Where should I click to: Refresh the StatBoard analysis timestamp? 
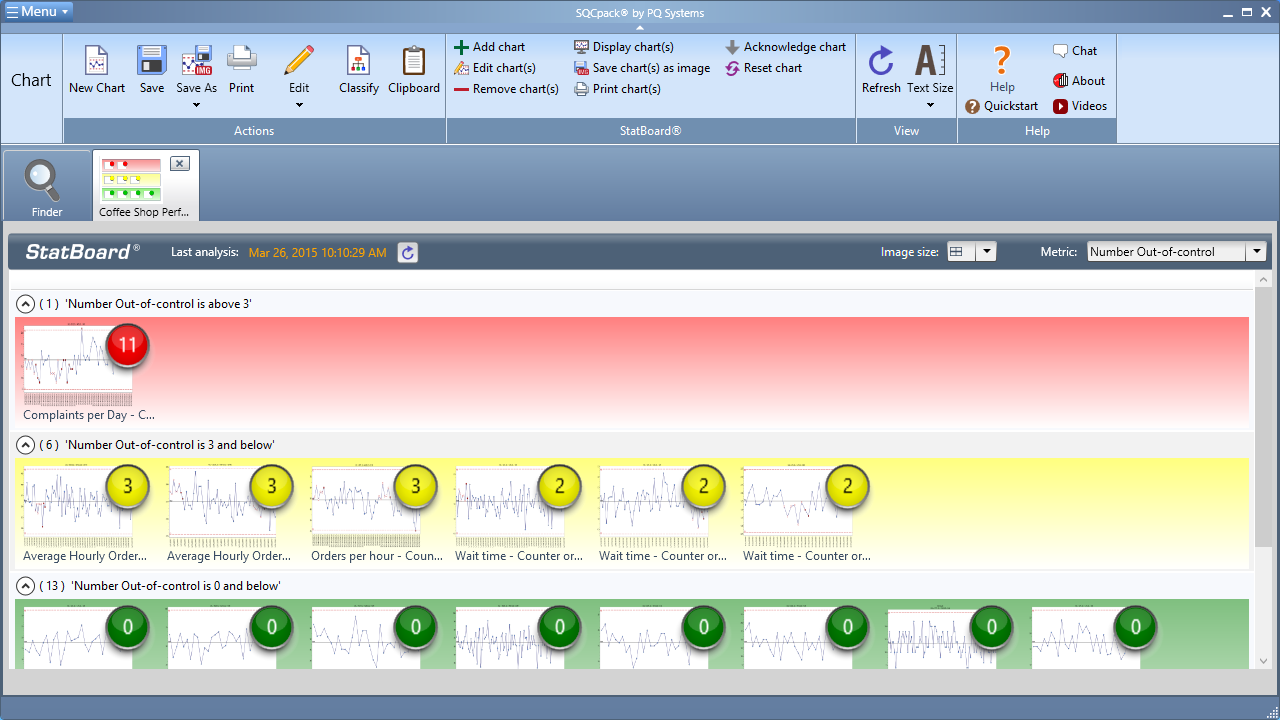(x=407, y=252)
